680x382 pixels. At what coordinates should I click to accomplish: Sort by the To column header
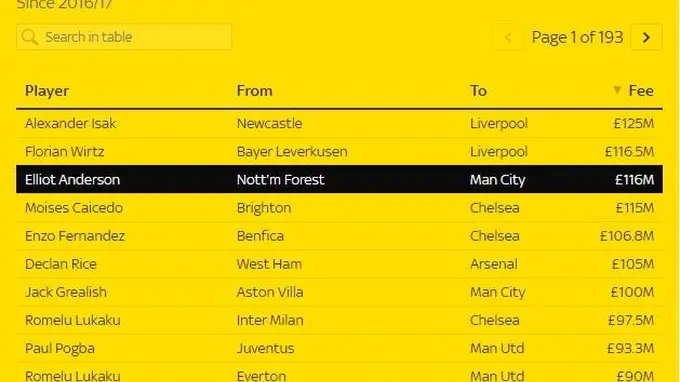coord(478,91)
